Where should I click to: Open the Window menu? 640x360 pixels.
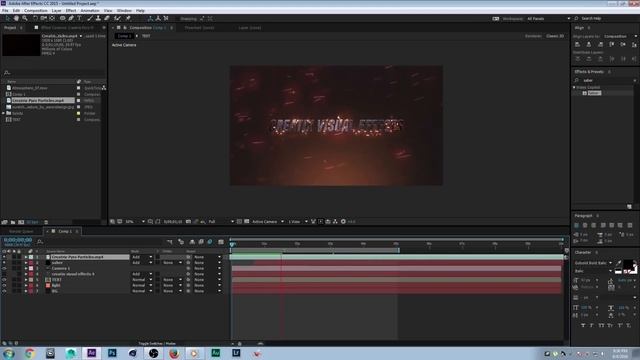point(124,11)
